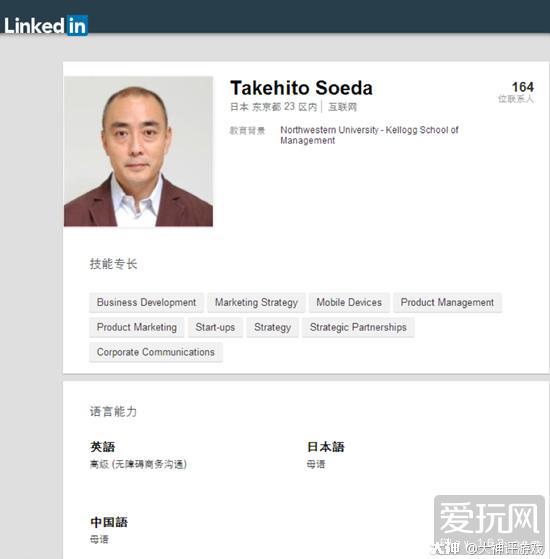Open Northwestern University Kellogg School link
Image resolution: width=550 pixels, height=559 pixels.
369,135
